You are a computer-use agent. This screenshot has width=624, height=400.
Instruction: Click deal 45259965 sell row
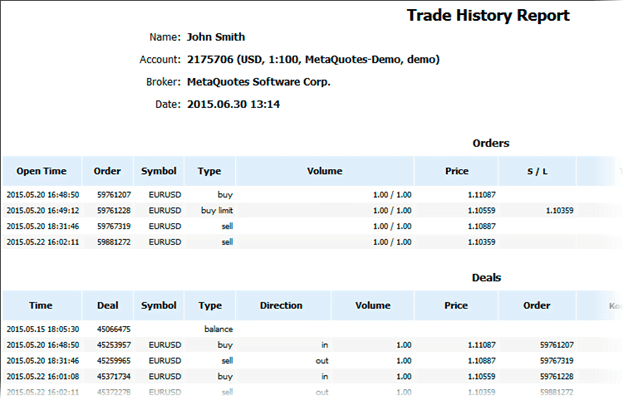(310, 361)
